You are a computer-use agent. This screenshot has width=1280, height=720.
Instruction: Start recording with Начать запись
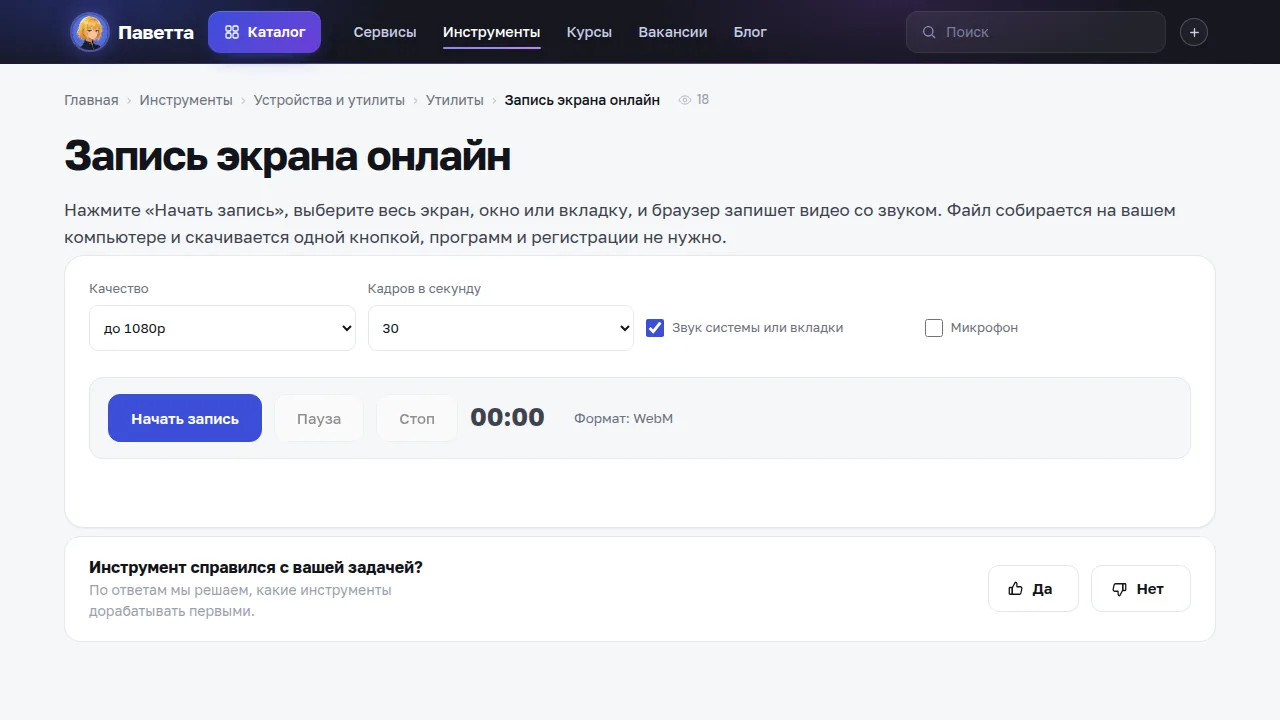click(x=185, y=418)
